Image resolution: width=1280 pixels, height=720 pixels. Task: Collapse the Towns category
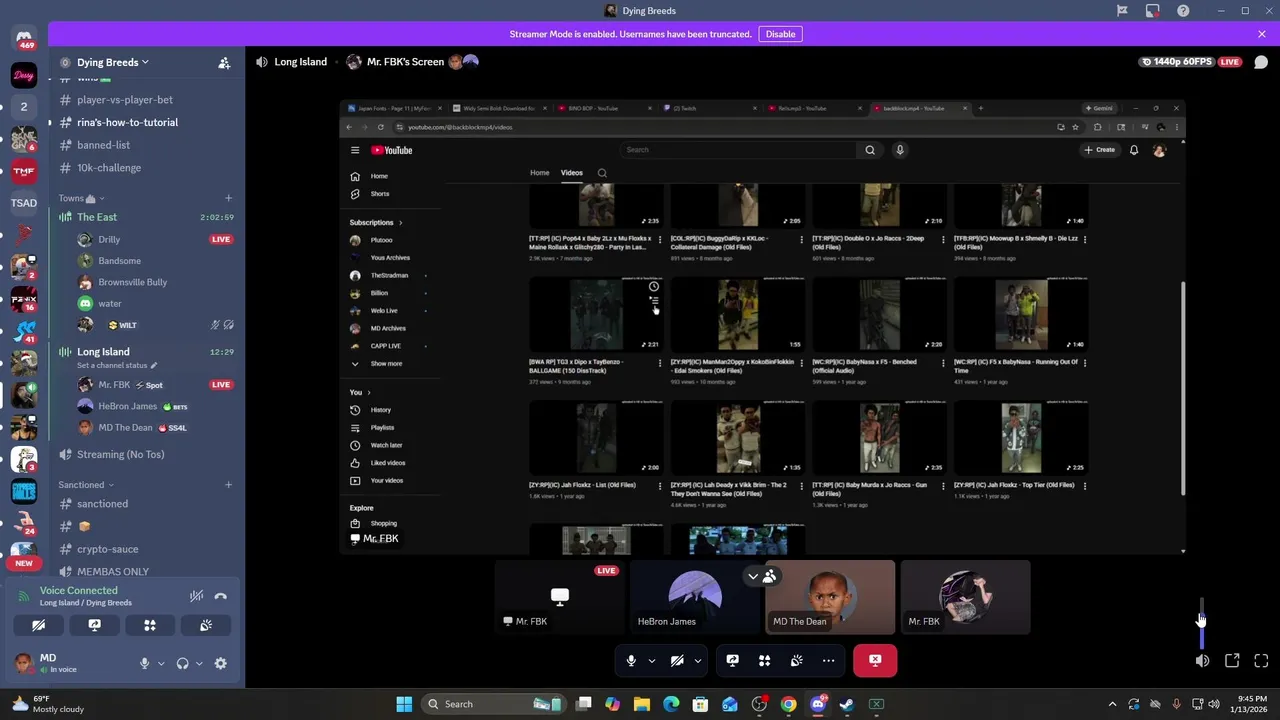coord(79,198)
